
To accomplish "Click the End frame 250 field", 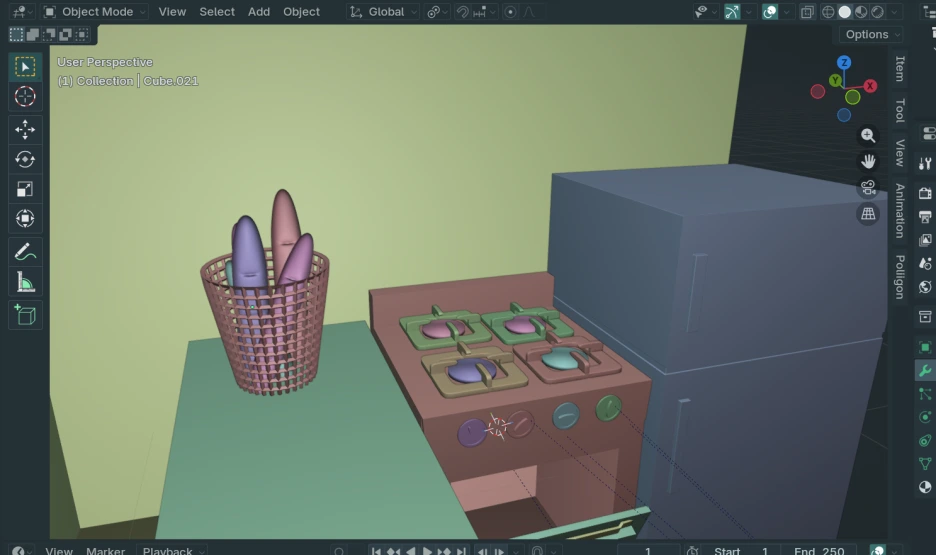I will (x=818, y=550).
